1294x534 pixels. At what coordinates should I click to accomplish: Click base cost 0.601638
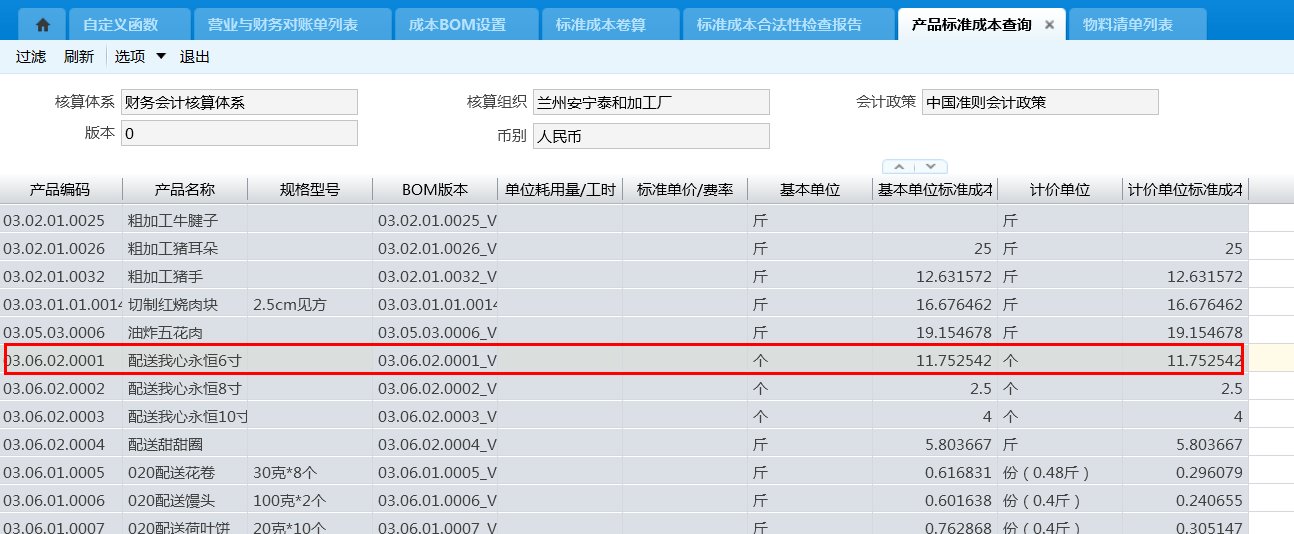958,500
